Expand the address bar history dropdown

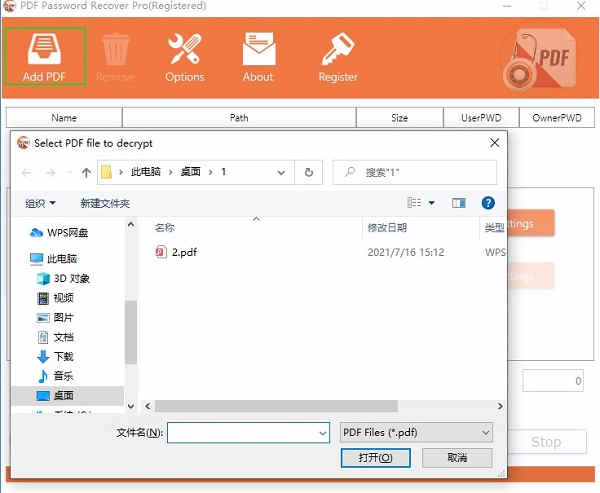coord(281,173)
